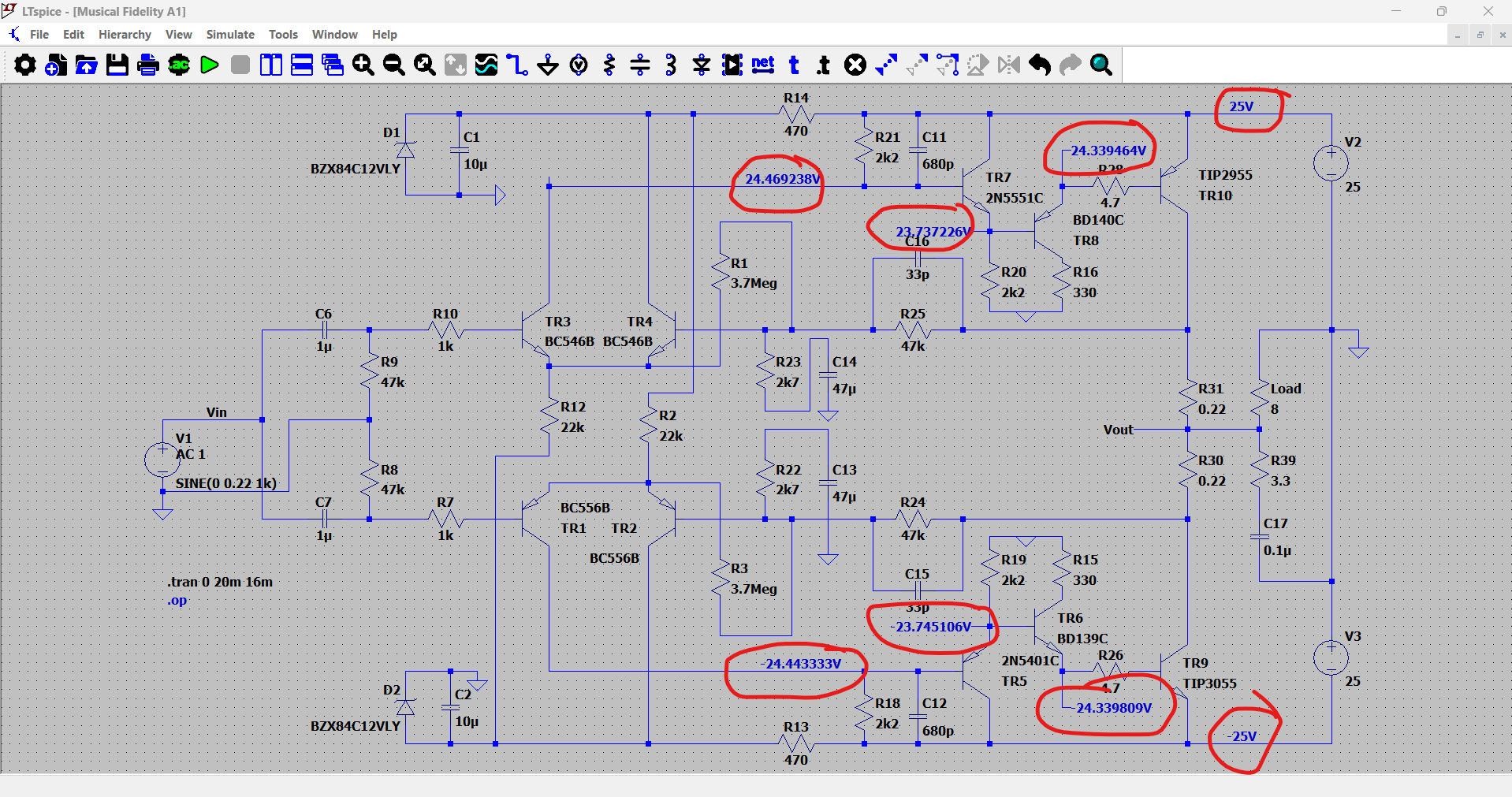1512x797 pixels.
Task: Click the 24.339464V voltage label
Action: pyautogui.click(x=1108, y=151)
